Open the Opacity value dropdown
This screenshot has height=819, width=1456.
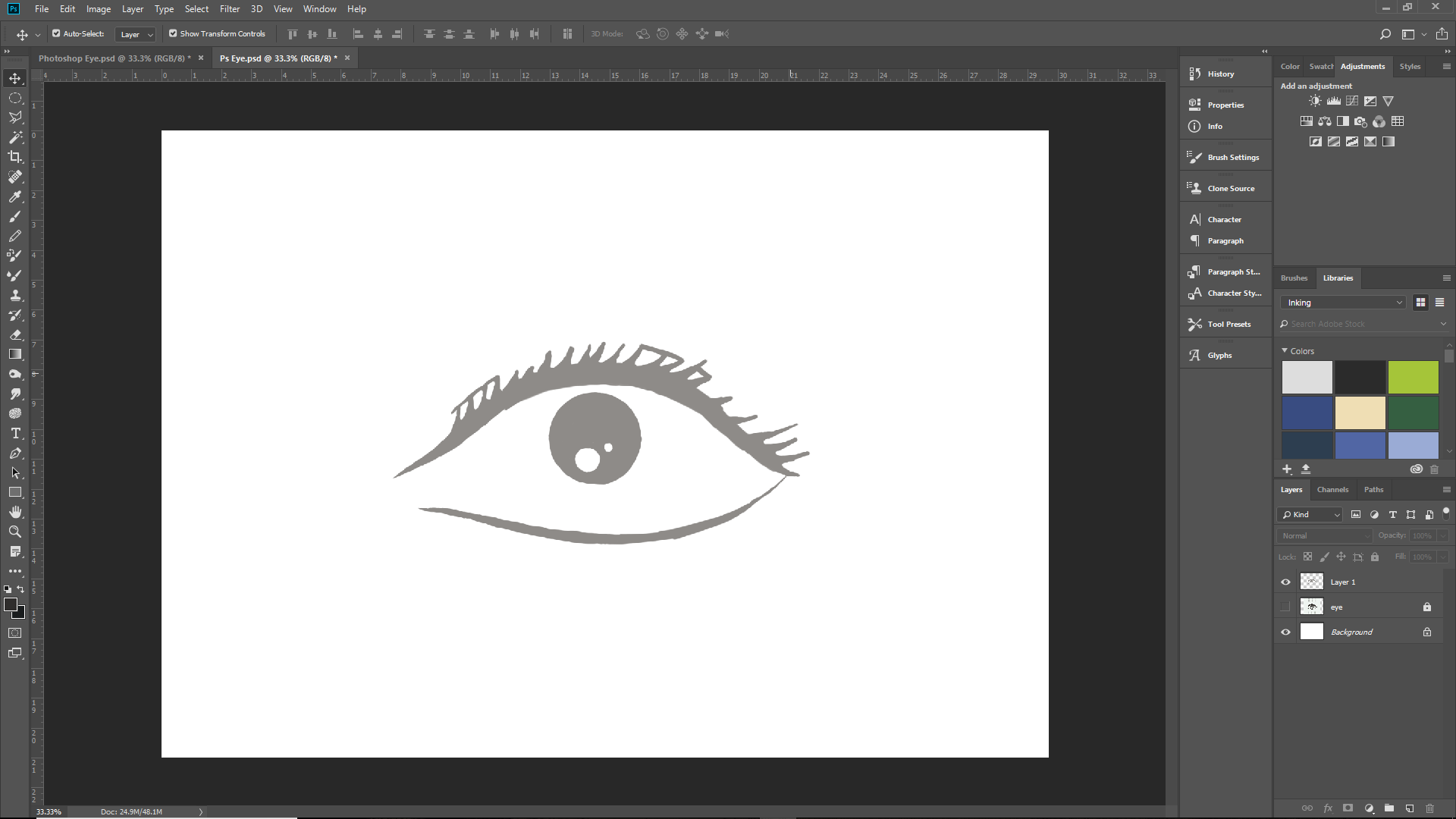(1443, 535)
